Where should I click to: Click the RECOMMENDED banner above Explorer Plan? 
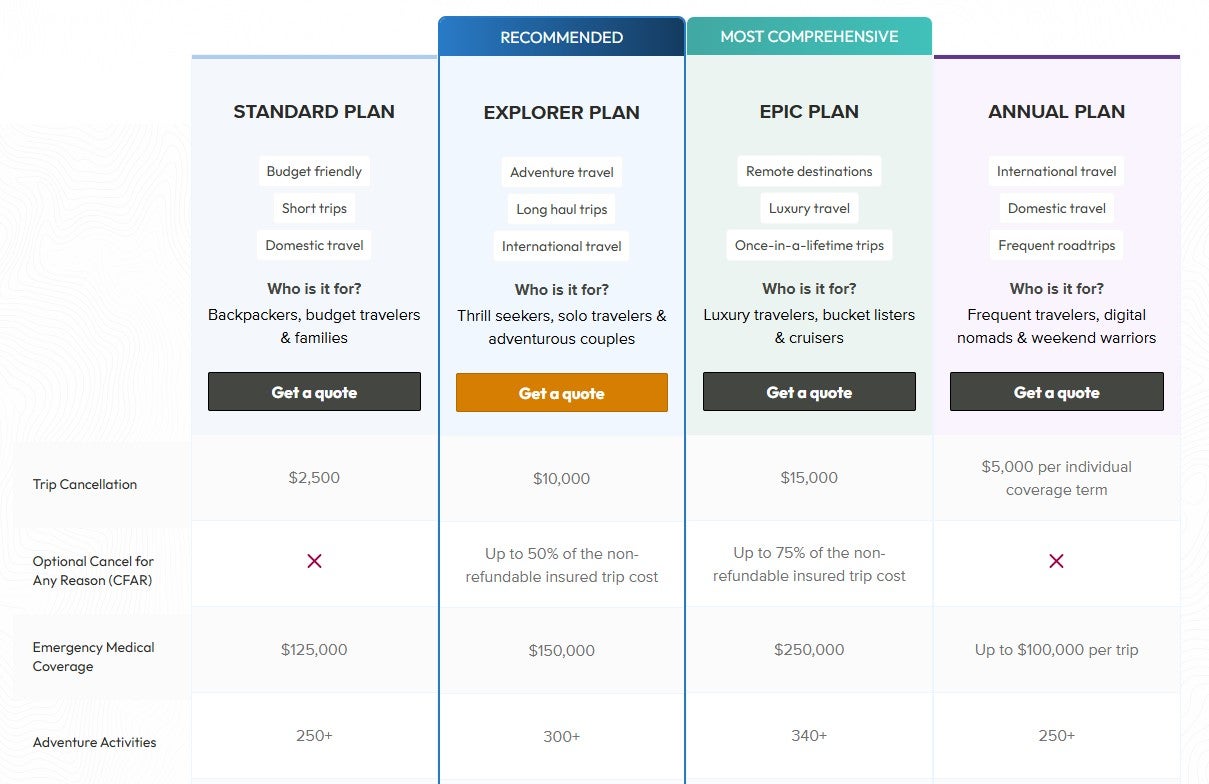(x=561, y=36)
